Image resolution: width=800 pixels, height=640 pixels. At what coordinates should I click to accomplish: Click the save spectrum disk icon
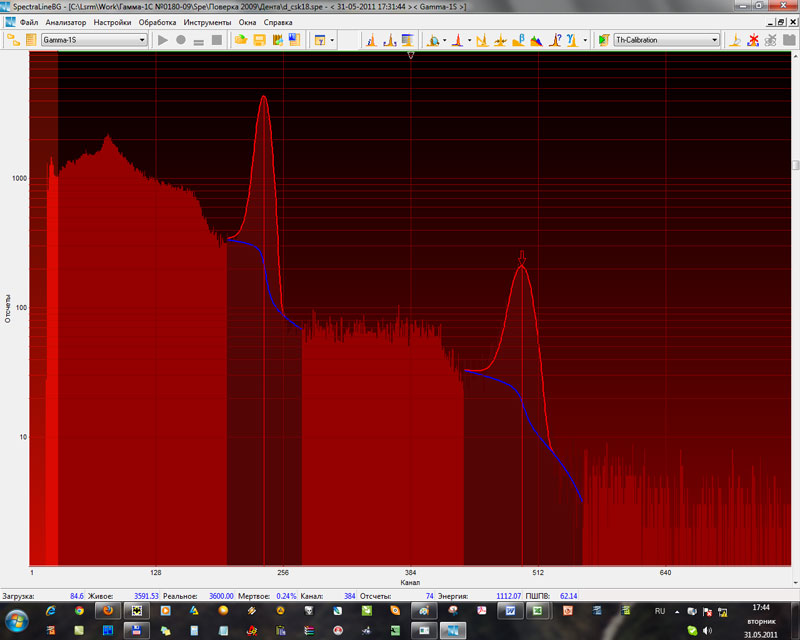pyautogui.click(x=259, y=40)
